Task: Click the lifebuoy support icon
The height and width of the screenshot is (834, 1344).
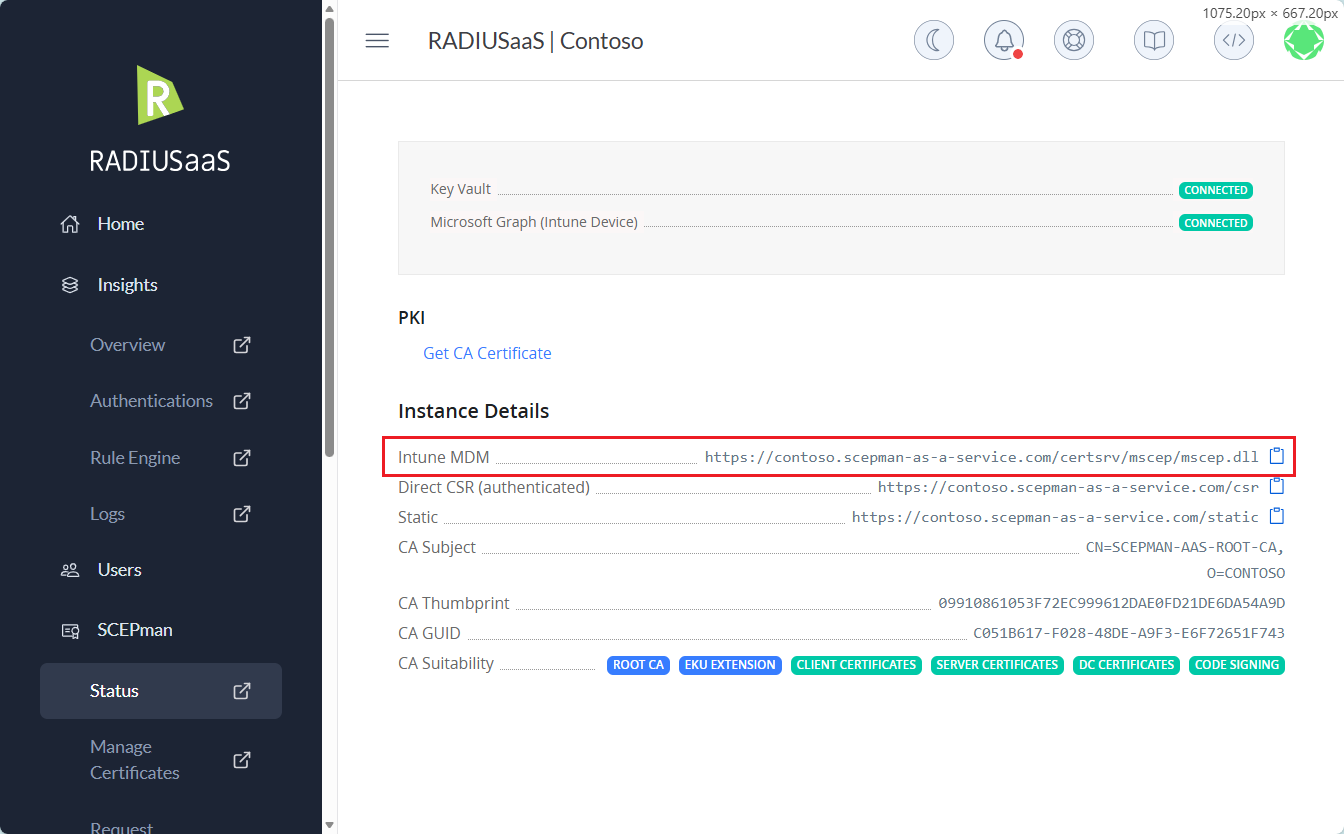Action: pos(1073,41)
